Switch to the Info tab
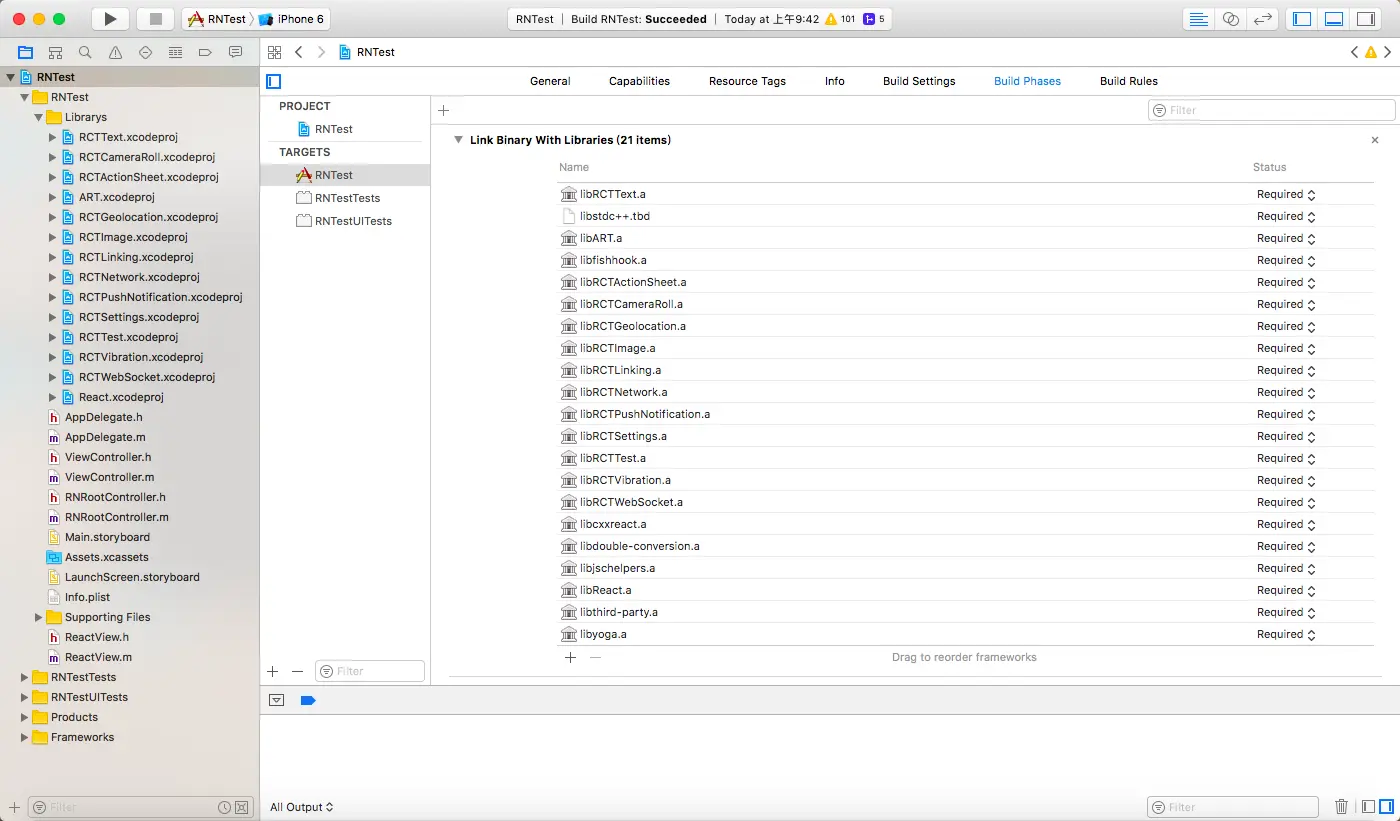 pos(835,81)
